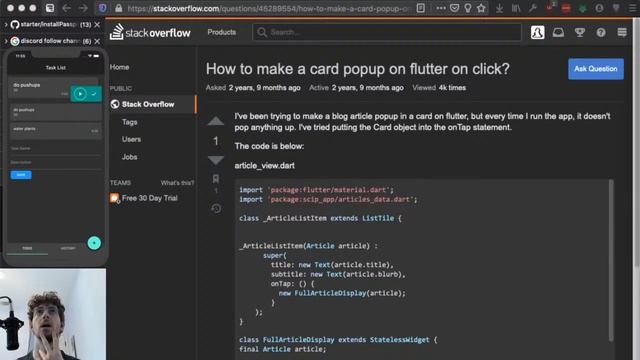
Task: Click the vote count number 1
Action: click(x=216, y=141)
